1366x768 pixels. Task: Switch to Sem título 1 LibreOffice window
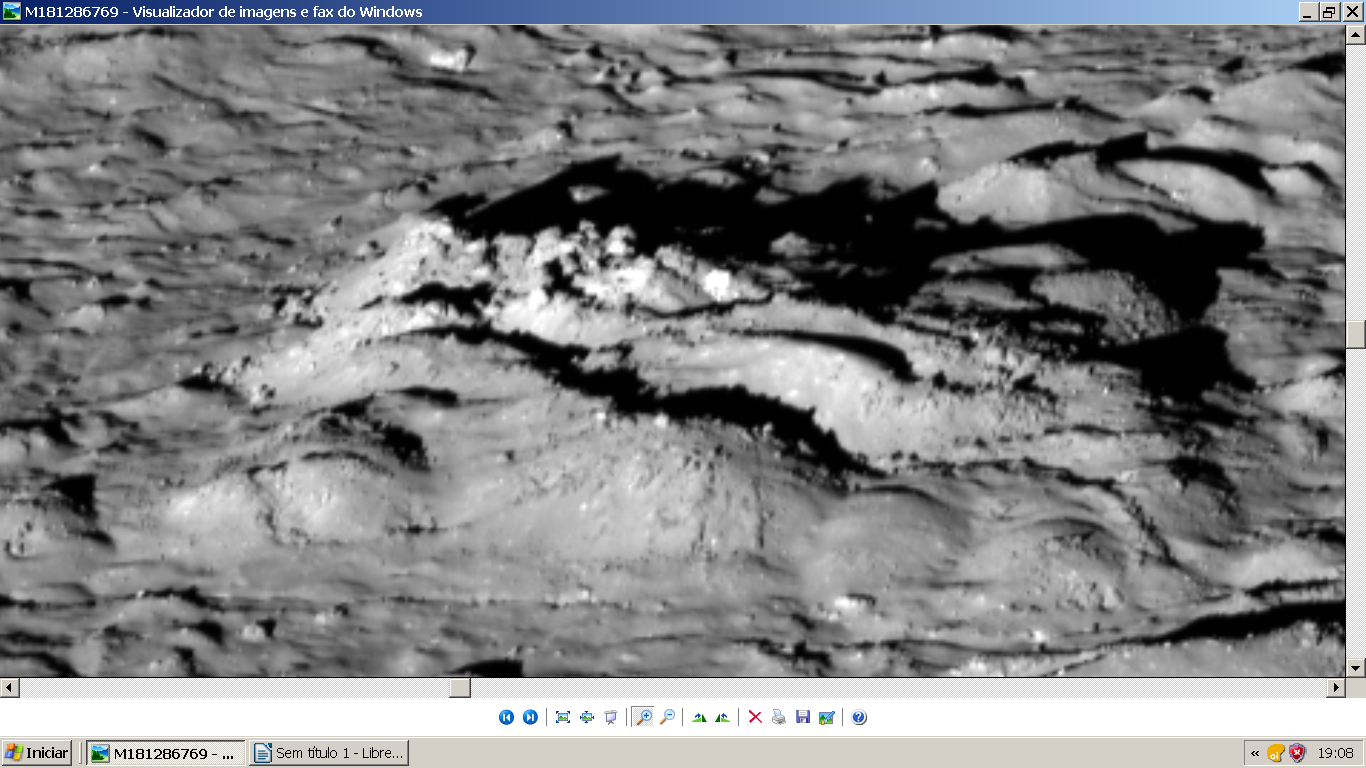(x=329, y=753)
